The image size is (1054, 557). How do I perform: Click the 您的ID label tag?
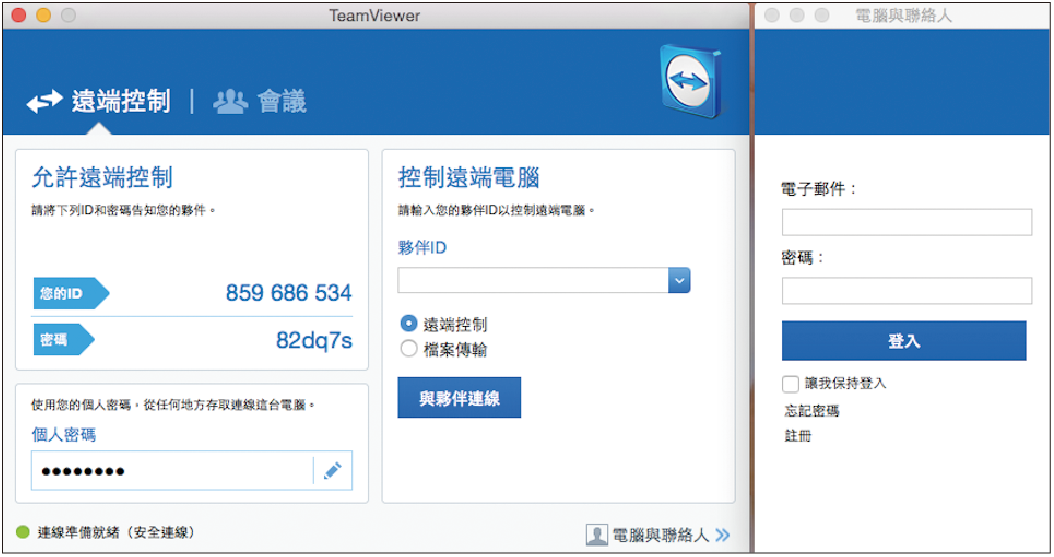pos(71,293)
